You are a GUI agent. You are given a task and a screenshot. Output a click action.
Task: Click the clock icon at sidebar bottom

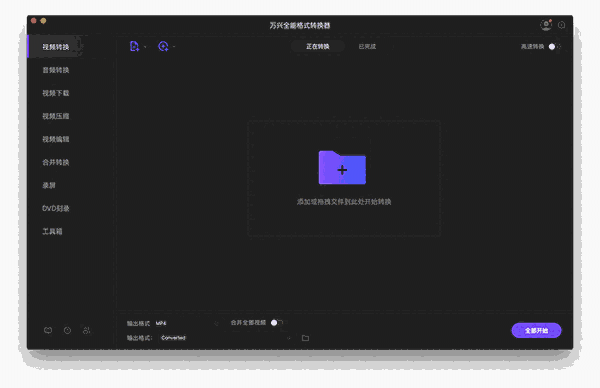click(x=67, y=330)
